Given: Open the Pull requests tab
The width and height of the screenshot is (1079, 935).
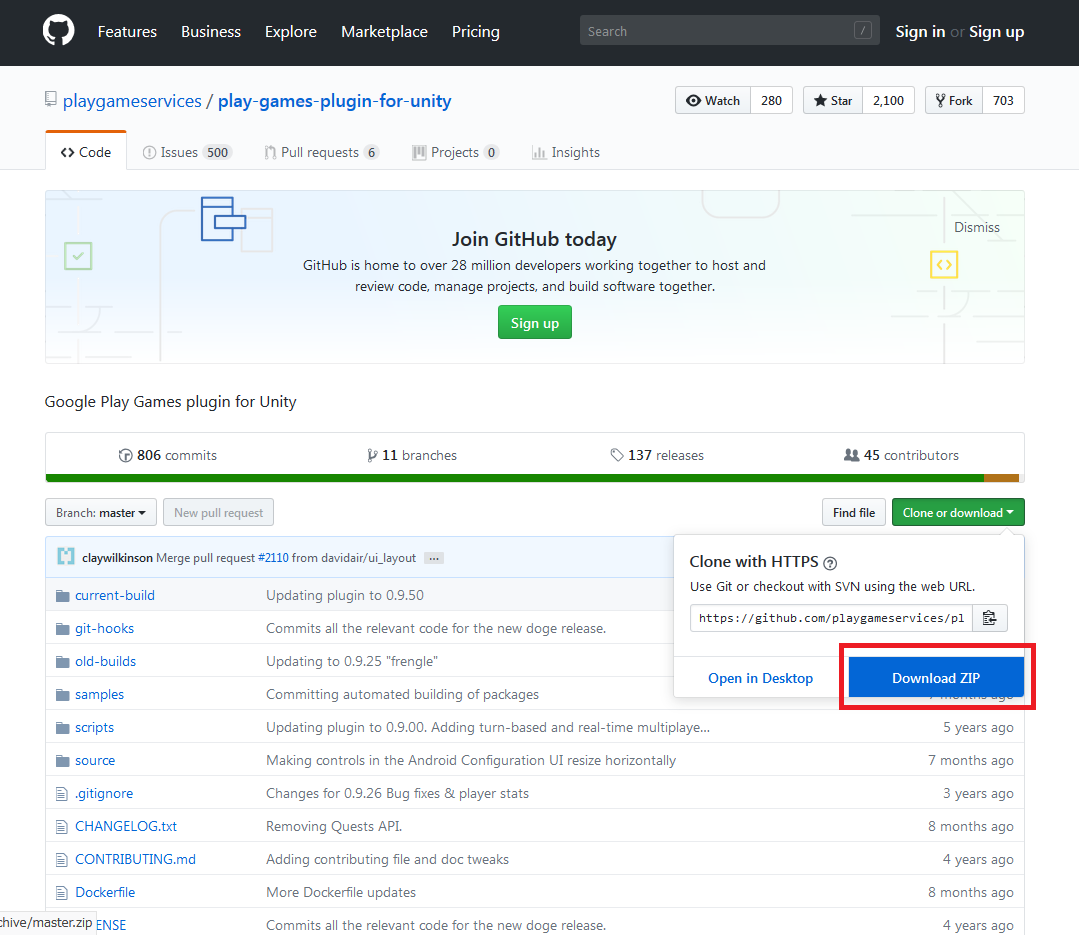Looking at the screenshot, I should [x=321, y=153].
